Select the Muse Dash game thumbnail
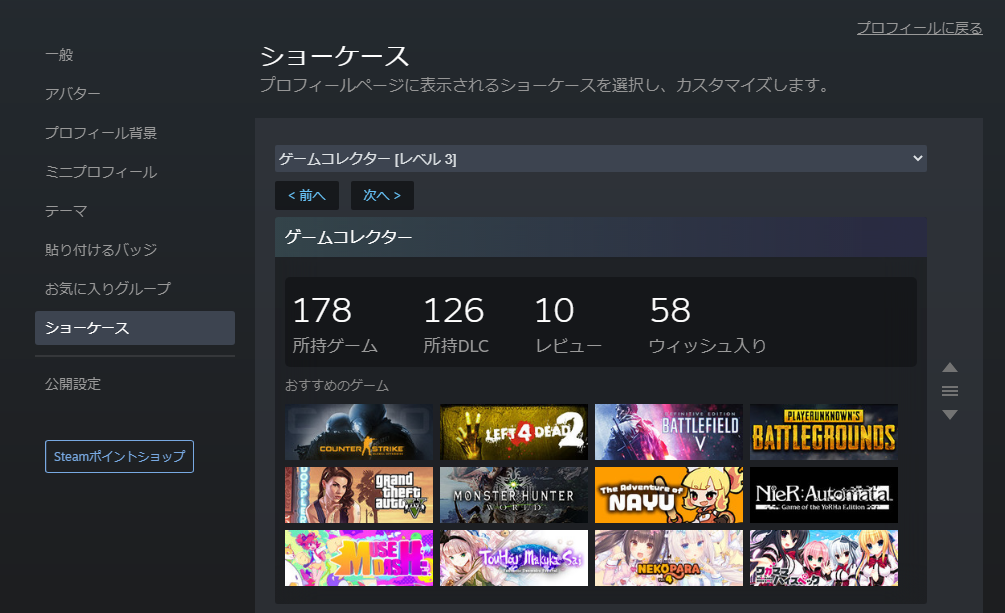 (359, 558)
